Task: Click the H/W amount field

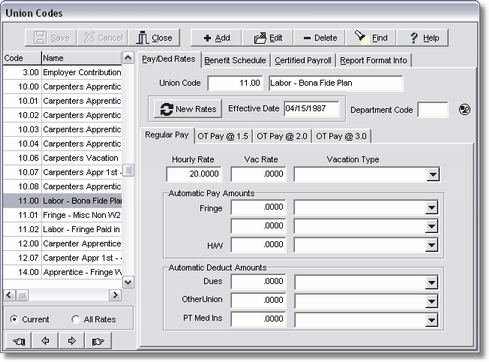Action: [x=258, y=245]
